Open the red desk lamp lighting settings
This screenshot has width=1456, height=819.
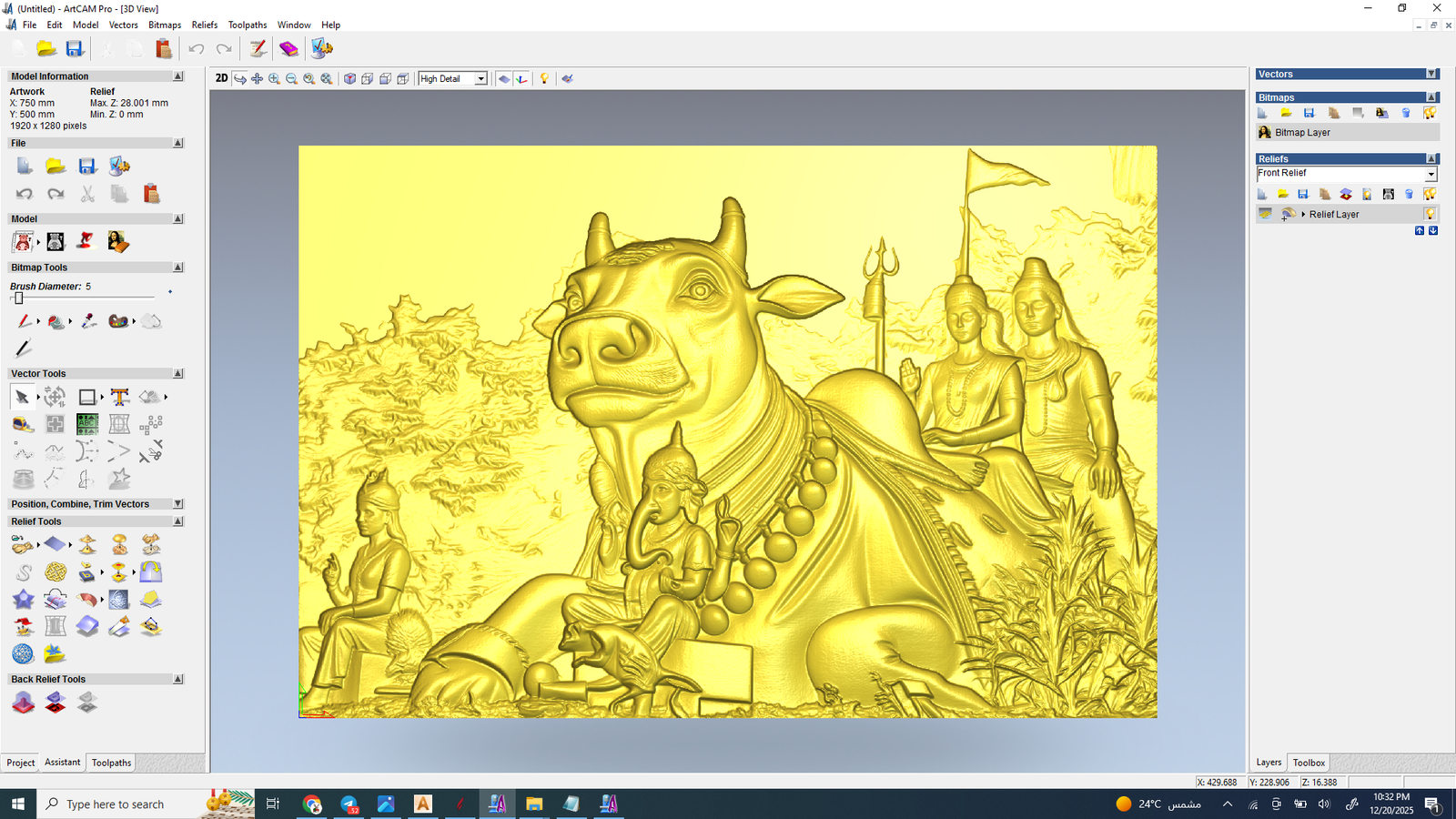86,241
